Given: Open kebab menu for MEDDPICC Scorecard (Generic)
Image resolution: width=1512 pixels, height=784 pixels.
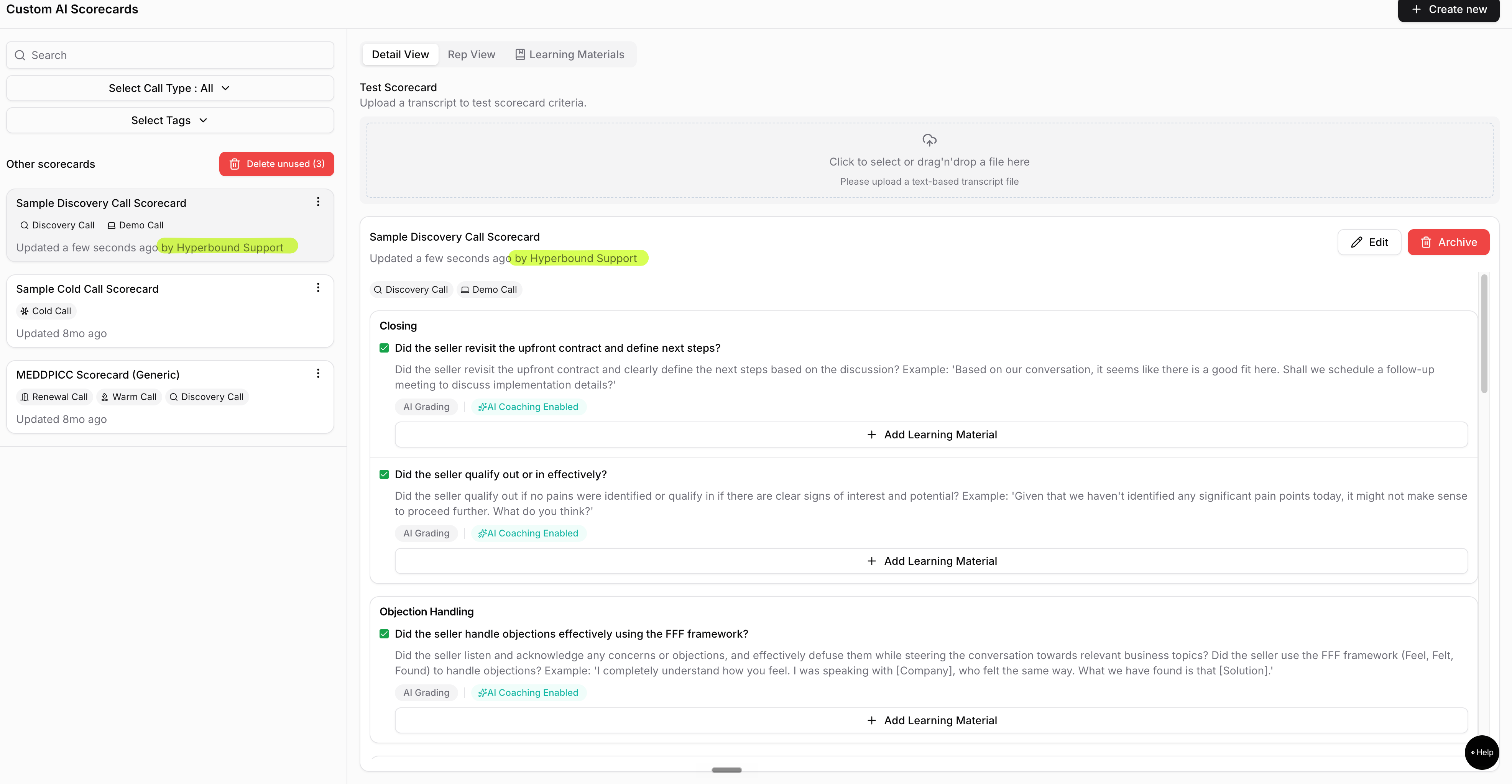Looking at the screenshot, I should [318, 373].
